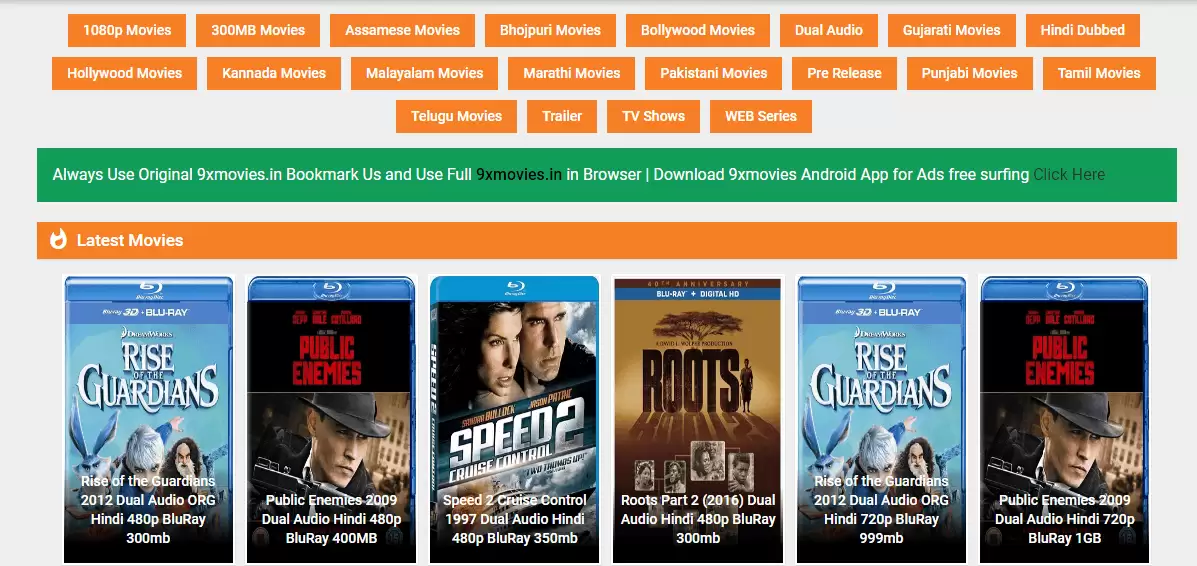Screen dimensions: 1197x566
Task: Open Hollywood Movies category
Action: pos(124,73)
